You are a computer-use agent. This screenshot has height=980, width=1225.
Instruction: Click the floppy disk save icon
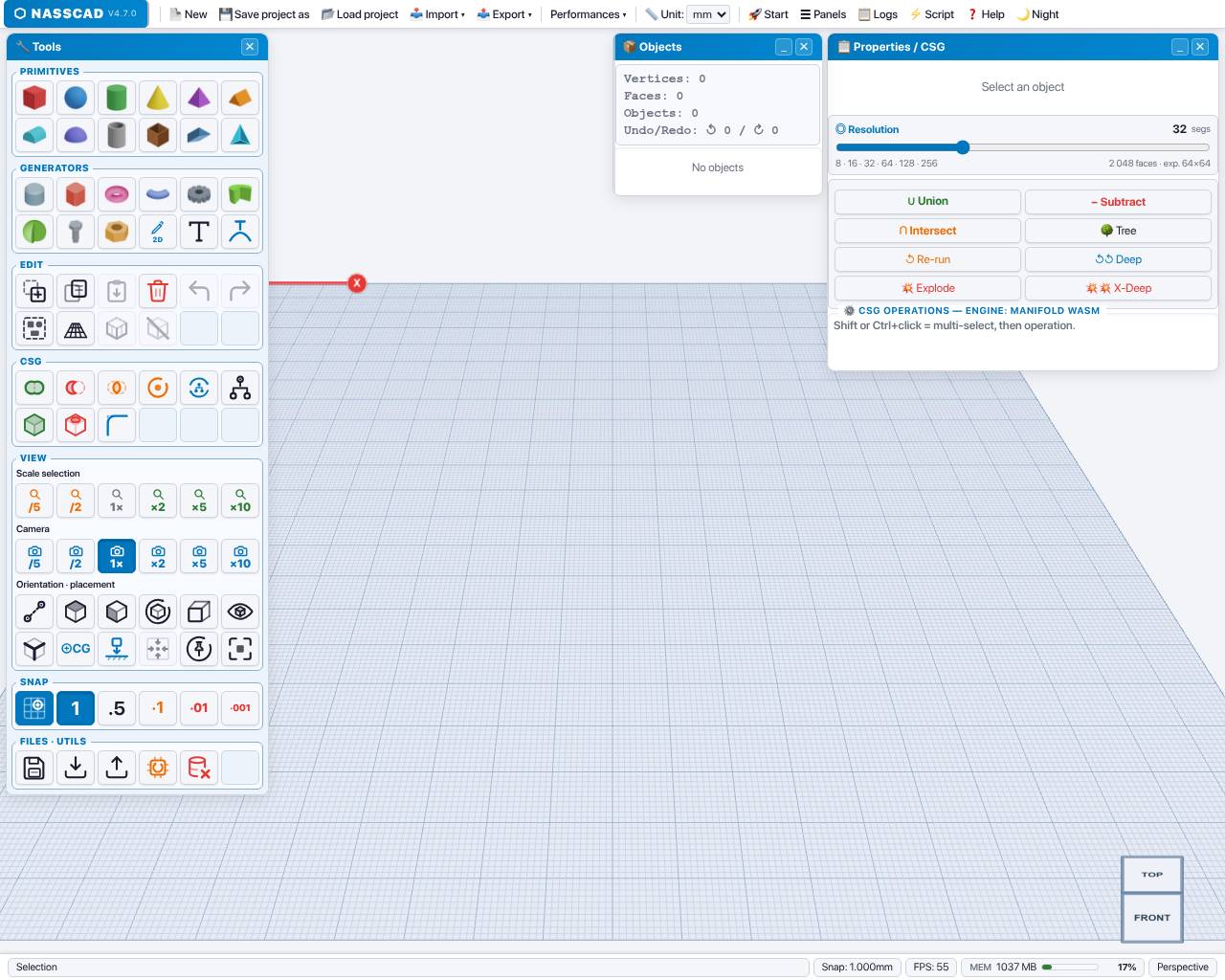pyautogui.click(x=34, y=768)
